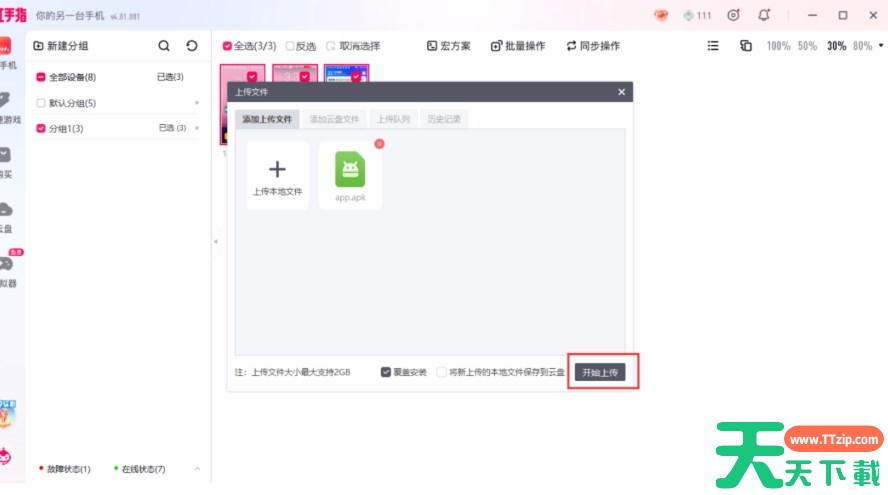Open the cloud disk sidebar icon
The image size is (888, 495).
coord(5,210)
